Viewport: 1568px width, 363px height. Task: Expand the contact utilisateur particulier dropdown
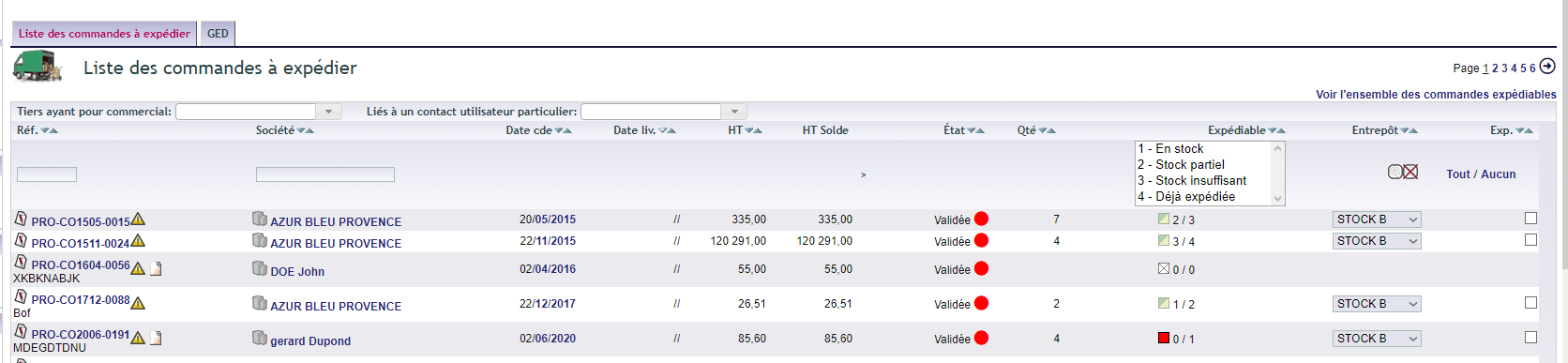pyautogui.click(x=664, y=112)
